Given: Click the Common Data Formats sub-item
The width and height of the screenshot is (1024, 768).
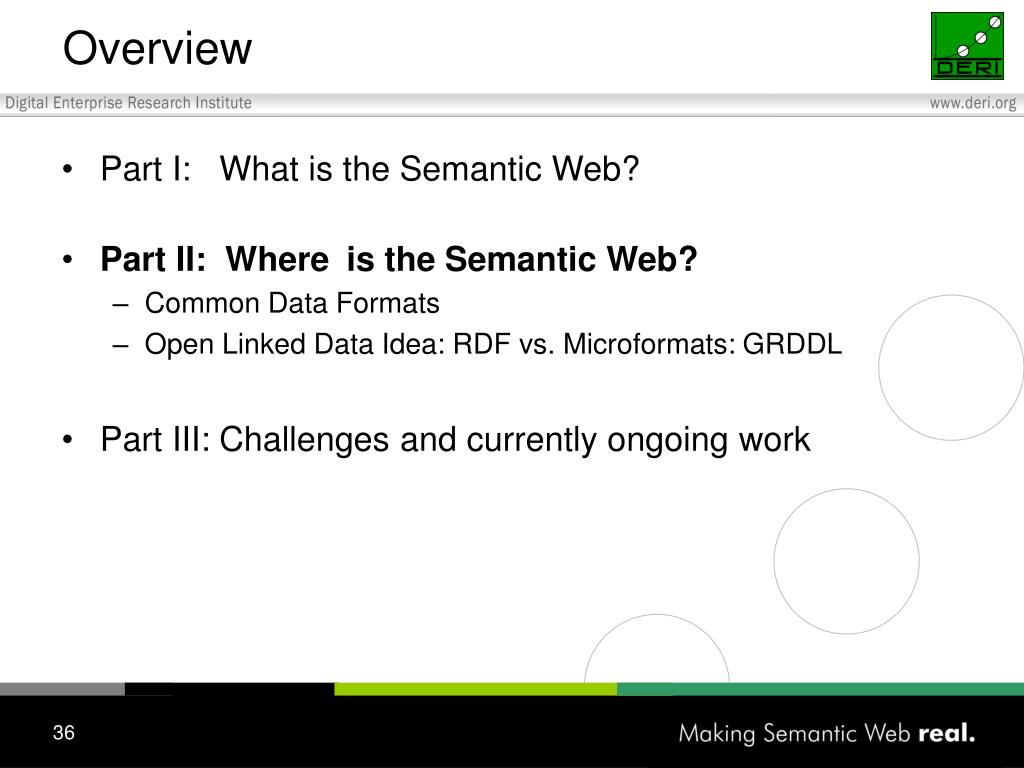Looking at the screenshot, I should click(x=292, y=303).
